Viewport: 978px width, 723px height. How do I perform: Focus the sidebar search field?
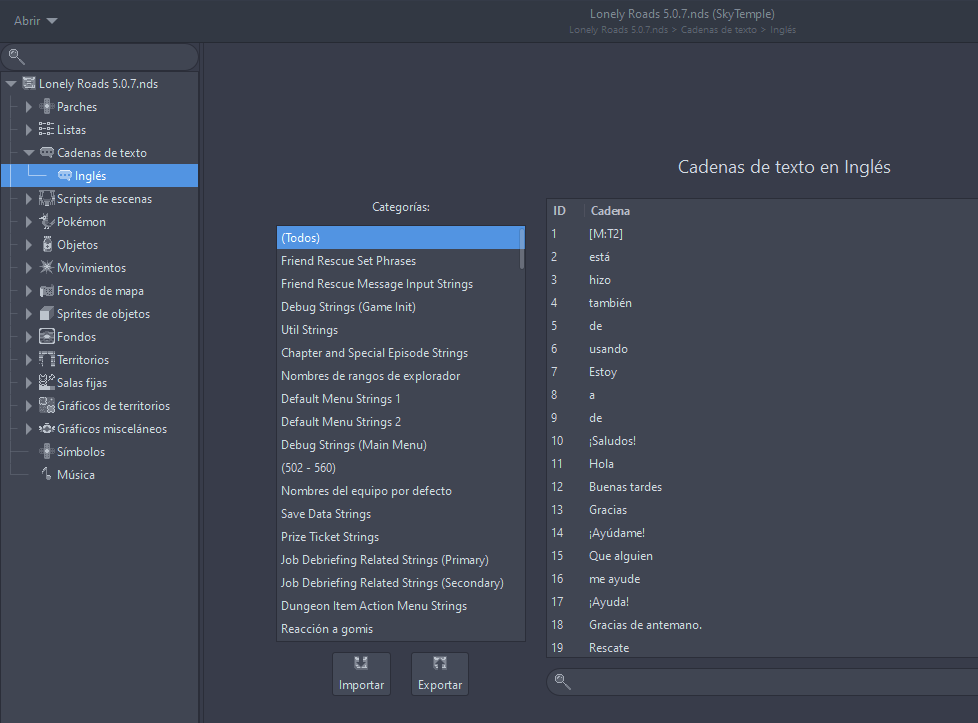tap(105, 57)
